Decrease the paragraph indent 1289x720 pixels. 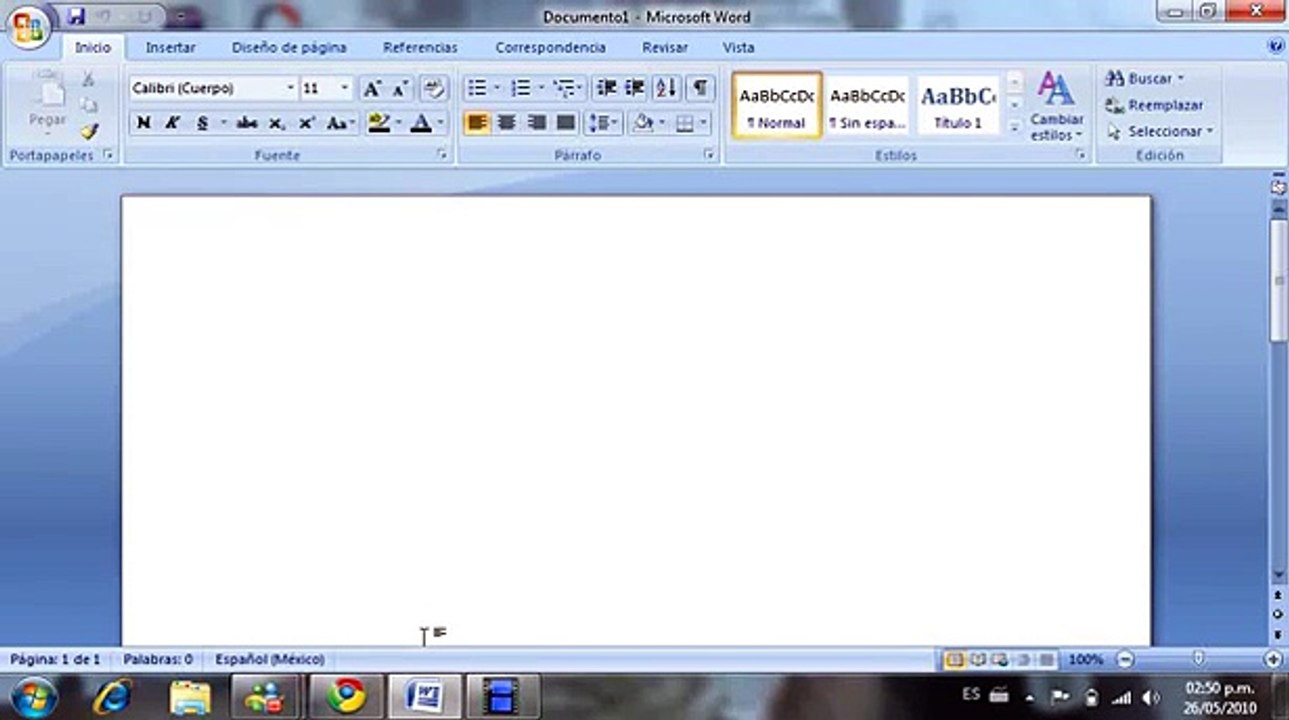point(606,88)
